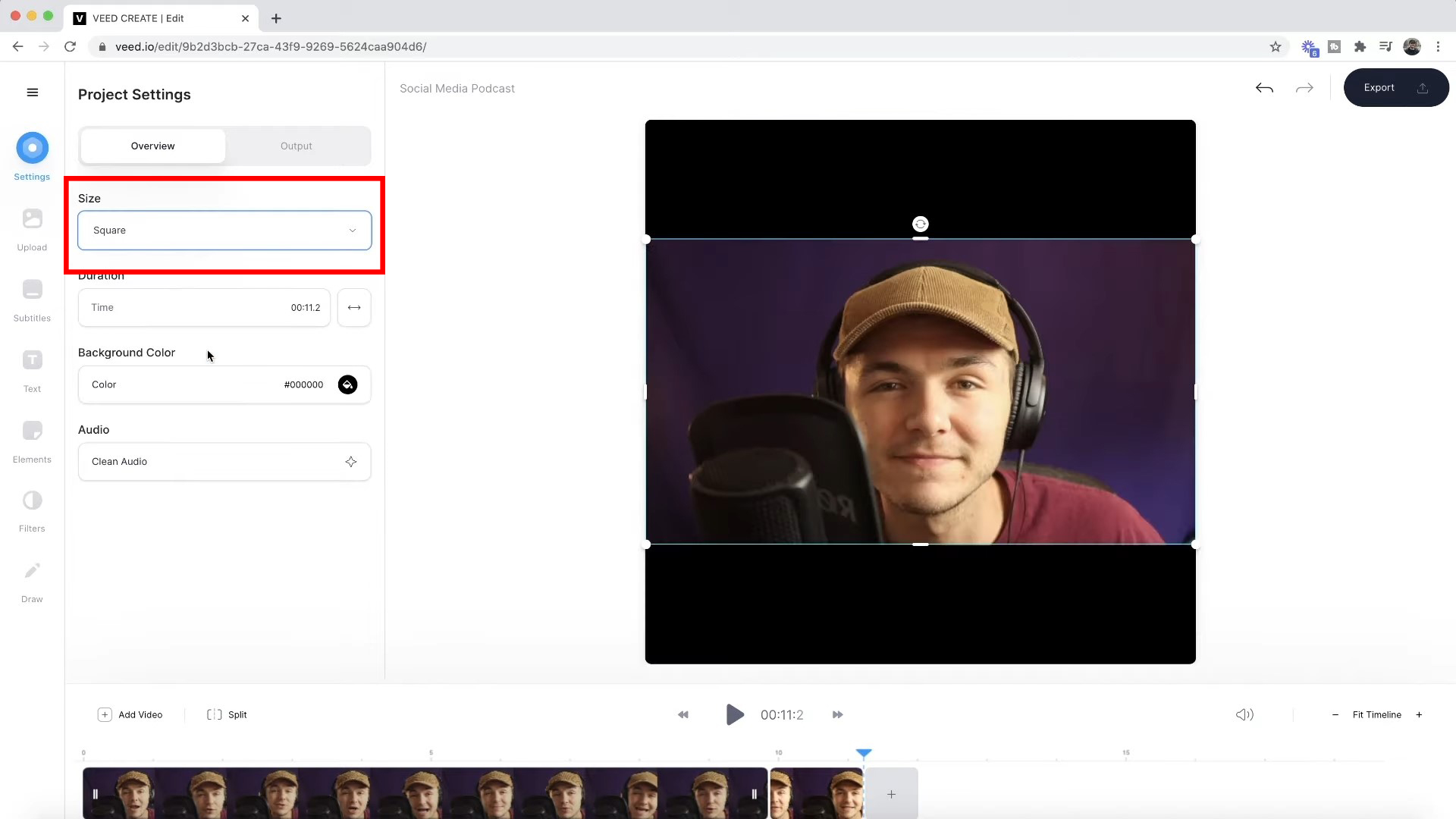
Task: Click the add clip plus box on the timeline
Action: (892, 794)
